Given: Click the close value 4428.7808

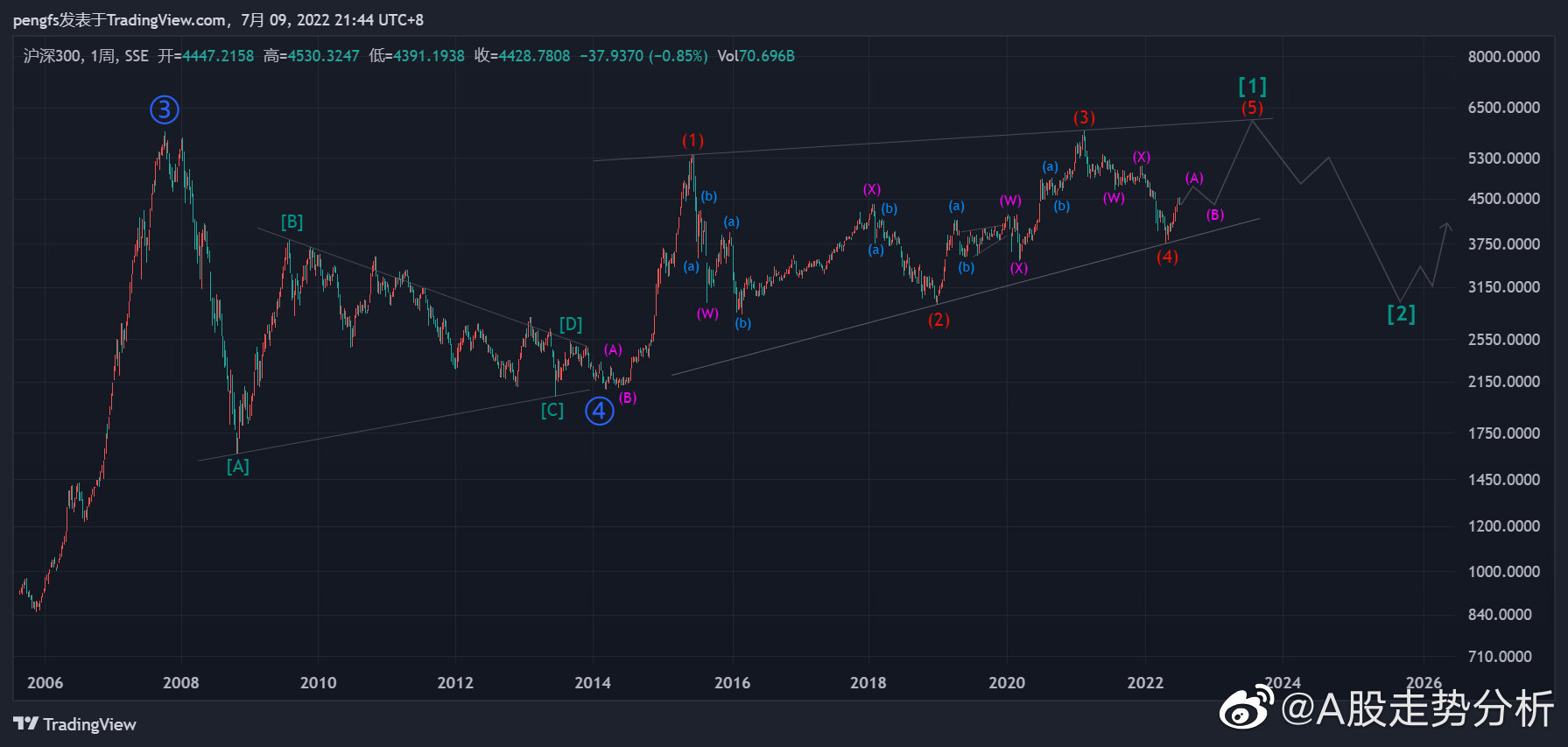Looking at the screenshot, I should (534, 56).
